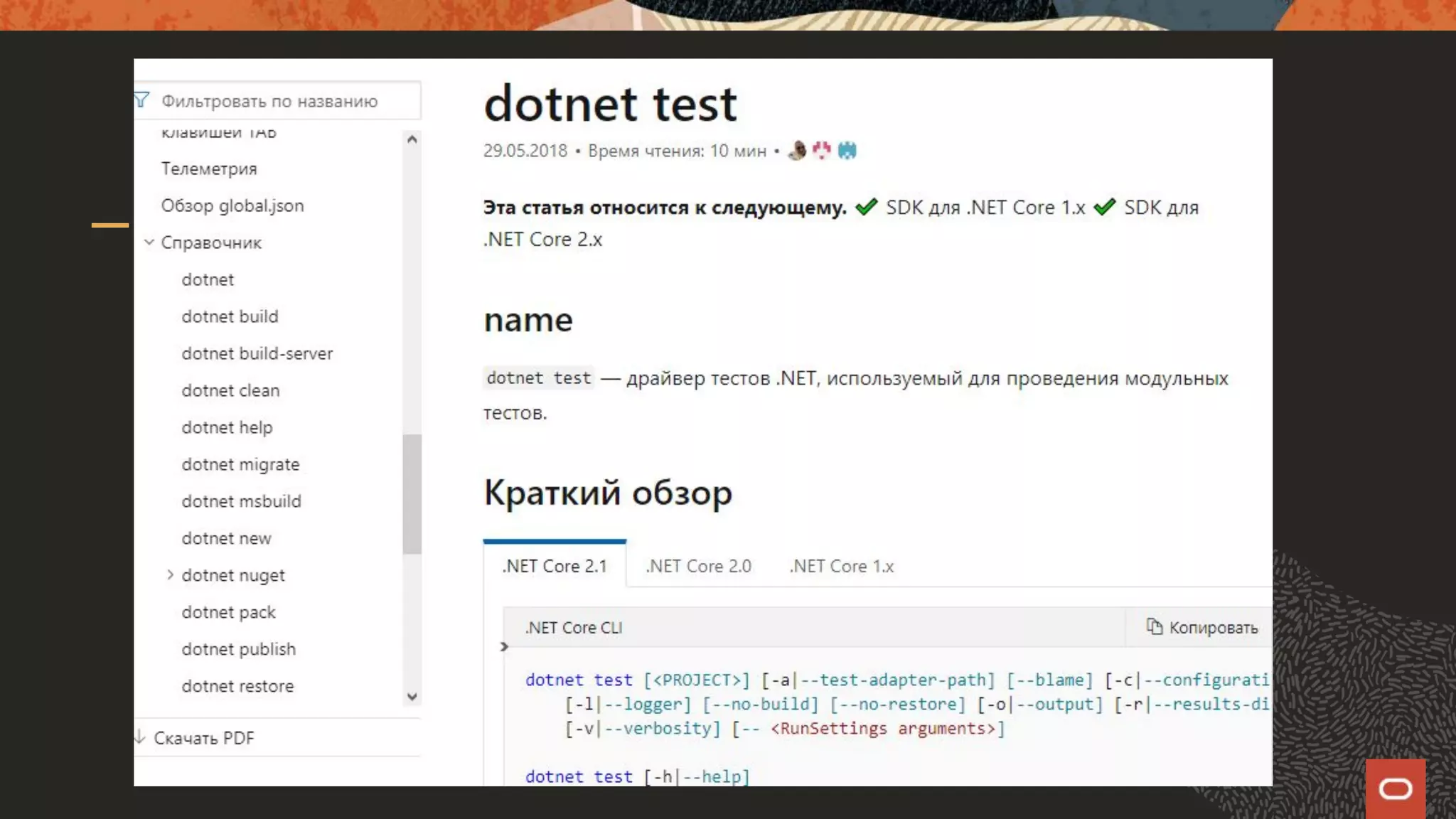1456x819 pixels.
Task: Click the copy icon in code block
Action: [1155, 626]
